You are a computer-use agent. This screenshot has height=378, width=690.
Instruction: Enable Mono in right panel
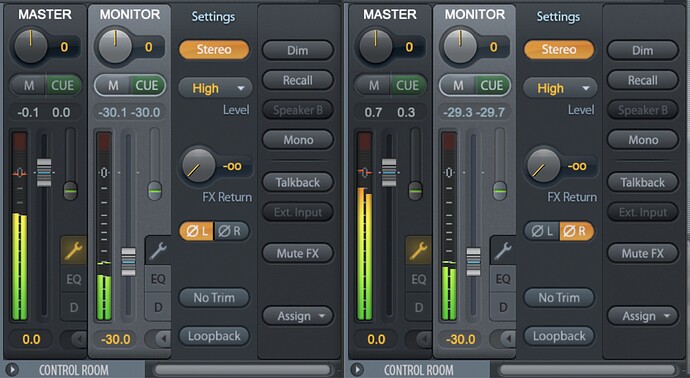643,140
